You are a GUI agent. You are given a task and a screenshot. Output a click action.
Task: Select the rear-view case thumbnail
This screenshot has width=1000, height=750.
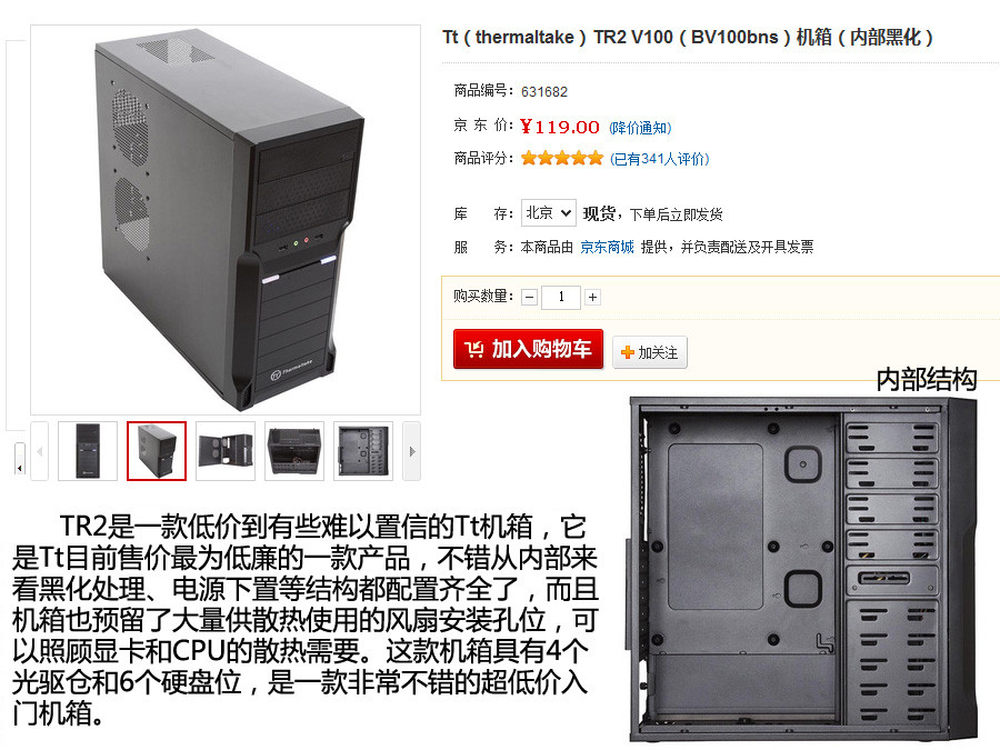(294, 451)
